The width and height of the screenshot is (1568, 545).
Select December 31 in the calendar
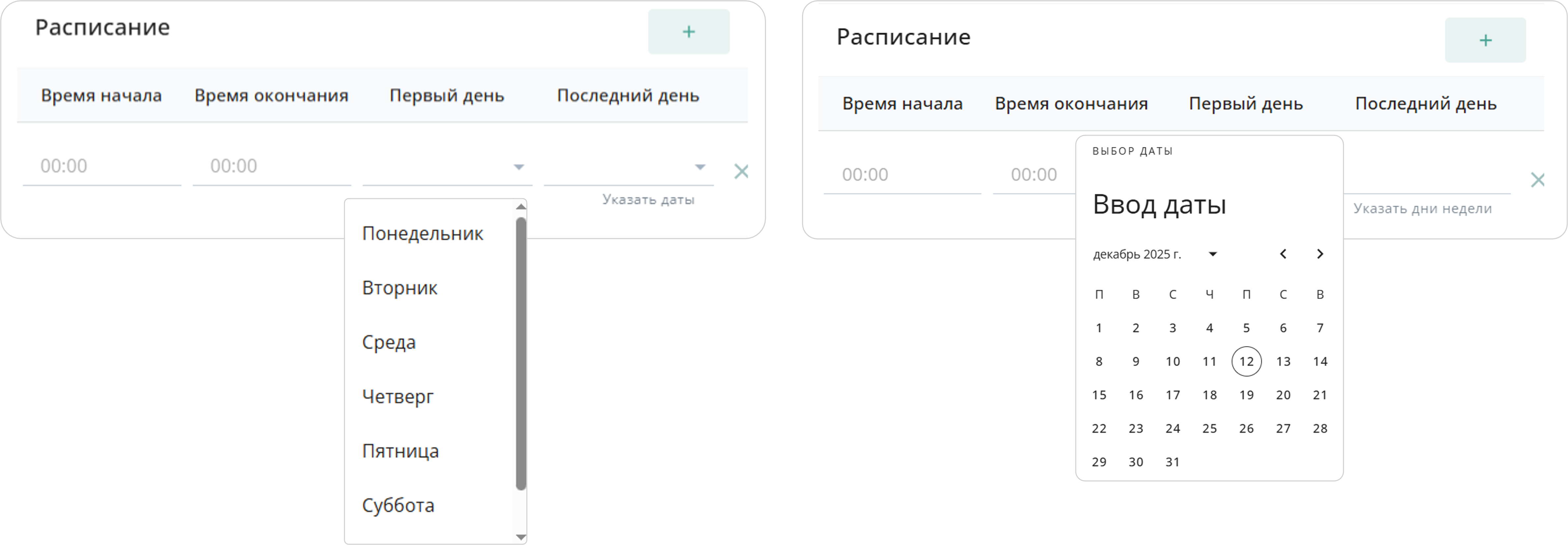(1172, 462)
